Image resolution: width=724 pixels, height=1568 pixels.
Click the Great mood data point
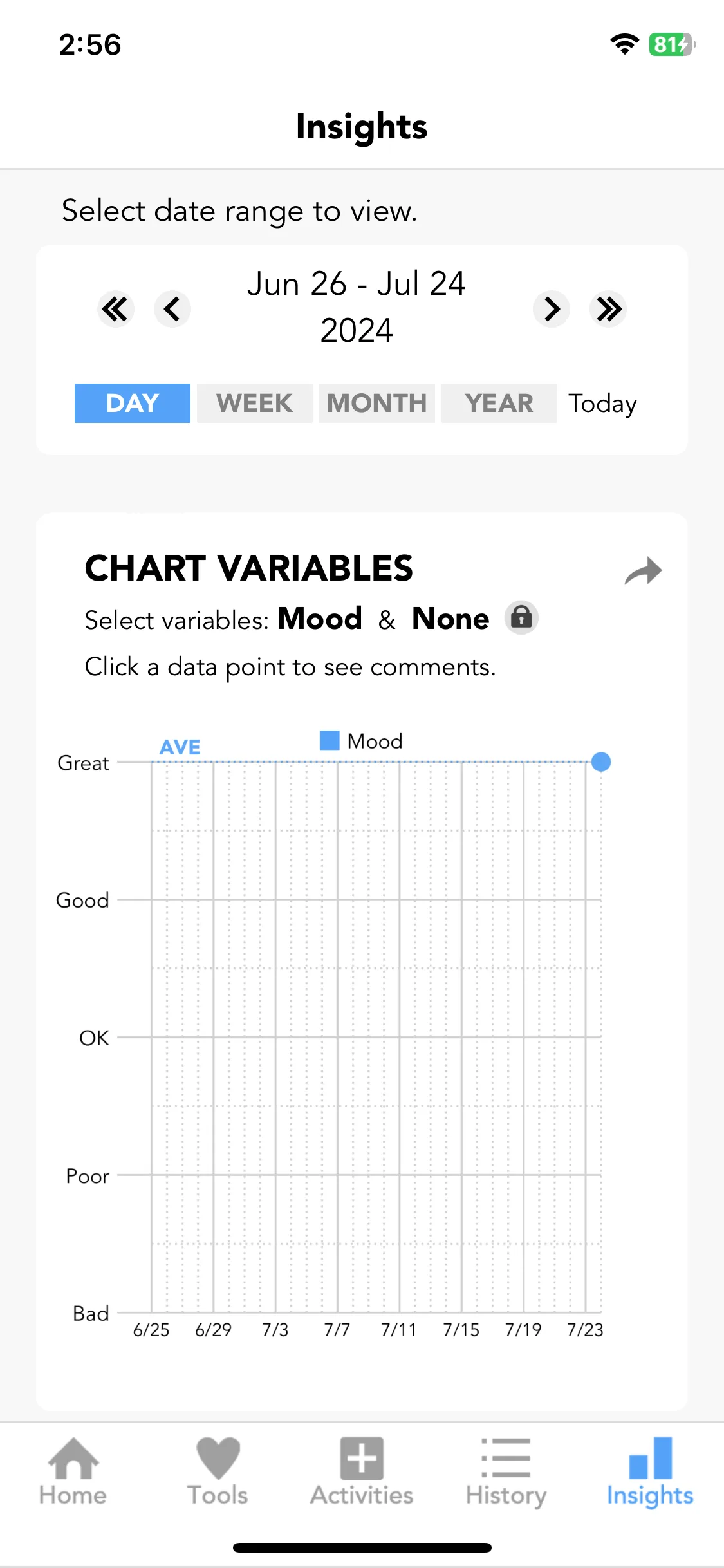click(x=601, y=762)
